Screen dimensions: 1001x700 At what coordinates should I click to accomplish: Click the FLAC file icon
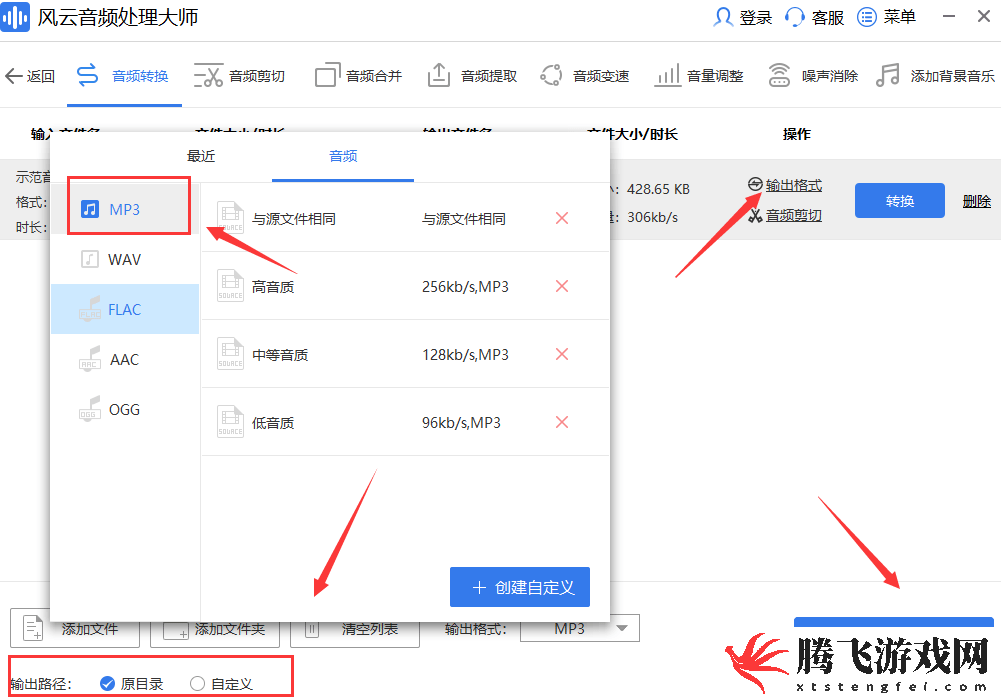(90, 309)
